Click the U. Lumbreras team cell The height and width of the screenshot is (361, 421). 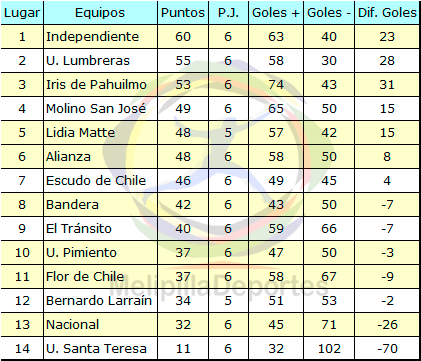click(x=100, y=61)
